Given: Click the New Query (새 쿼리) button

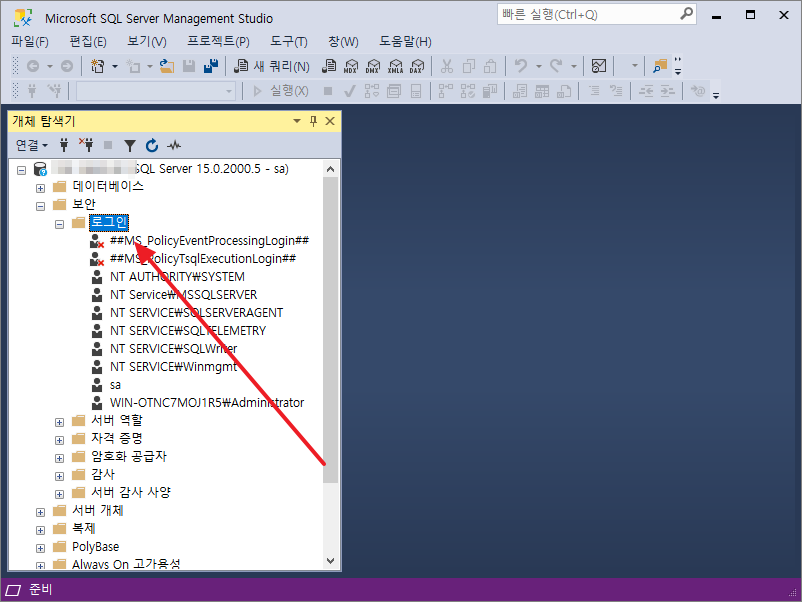Looking at the screenshot, I should (272, 66).
